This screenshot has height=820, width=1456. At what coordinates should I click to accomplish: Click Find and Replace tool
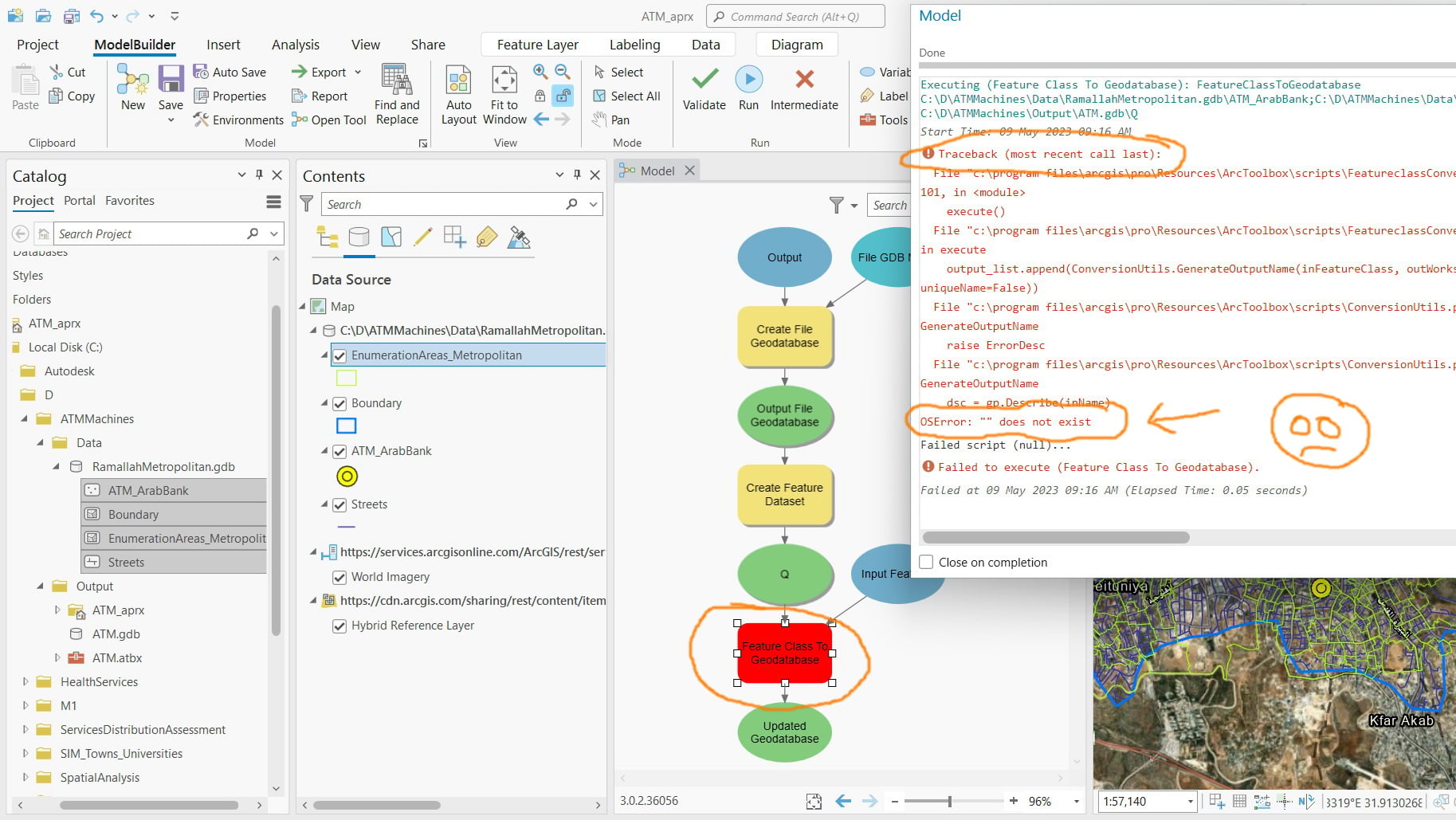click(x=397, y=95)
